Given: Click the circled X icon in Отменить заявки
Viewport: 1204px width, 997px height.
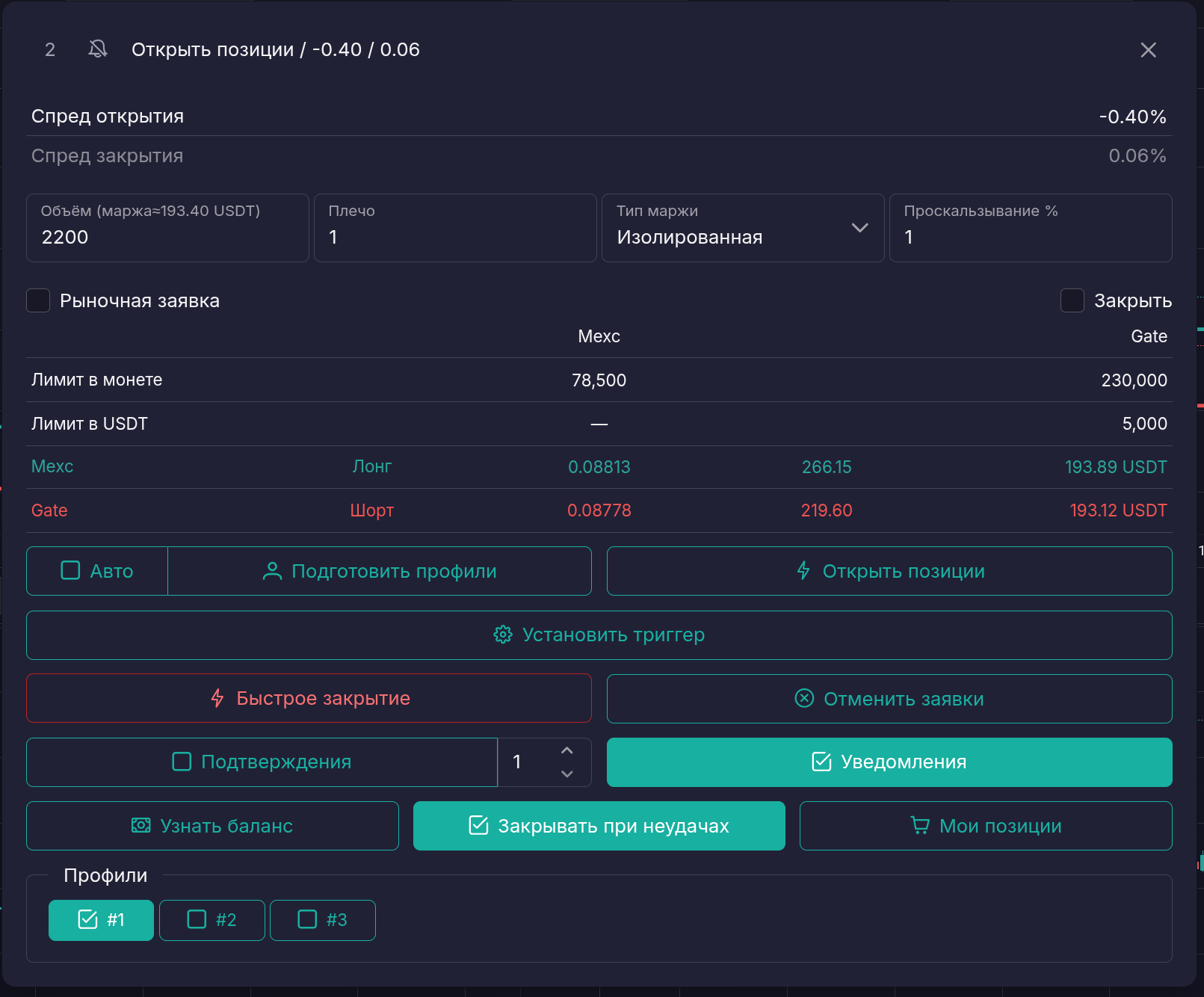Looking at the screenshot, I should click(x=804, y=698).
